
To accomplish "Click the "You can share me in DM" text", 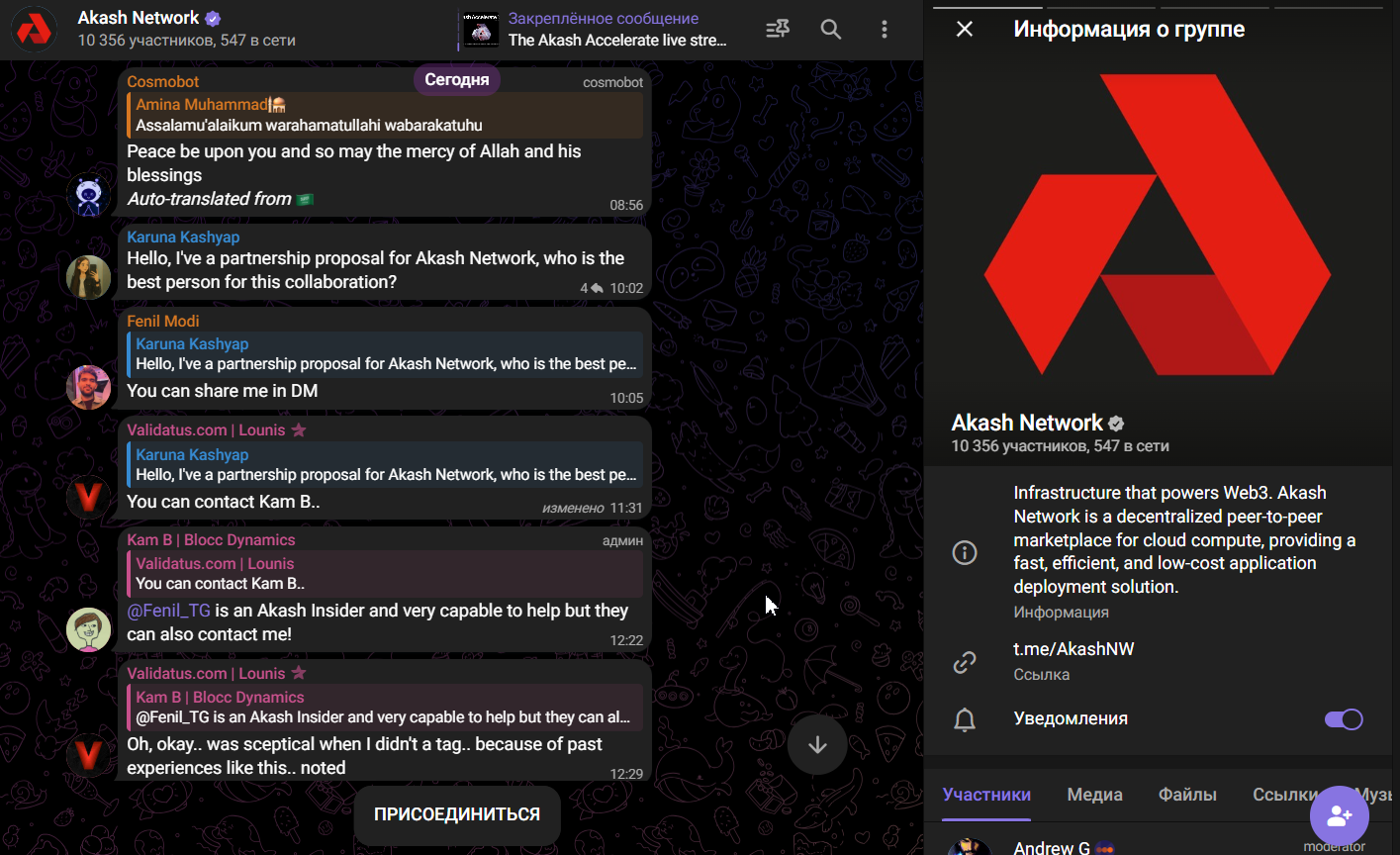I will [223, 391].
